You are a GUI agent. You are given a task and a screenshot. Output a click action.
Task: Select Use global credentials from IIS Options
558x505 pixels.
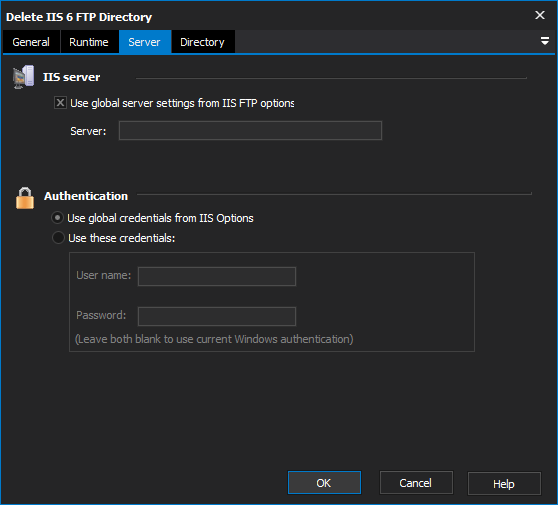point(57,217)
